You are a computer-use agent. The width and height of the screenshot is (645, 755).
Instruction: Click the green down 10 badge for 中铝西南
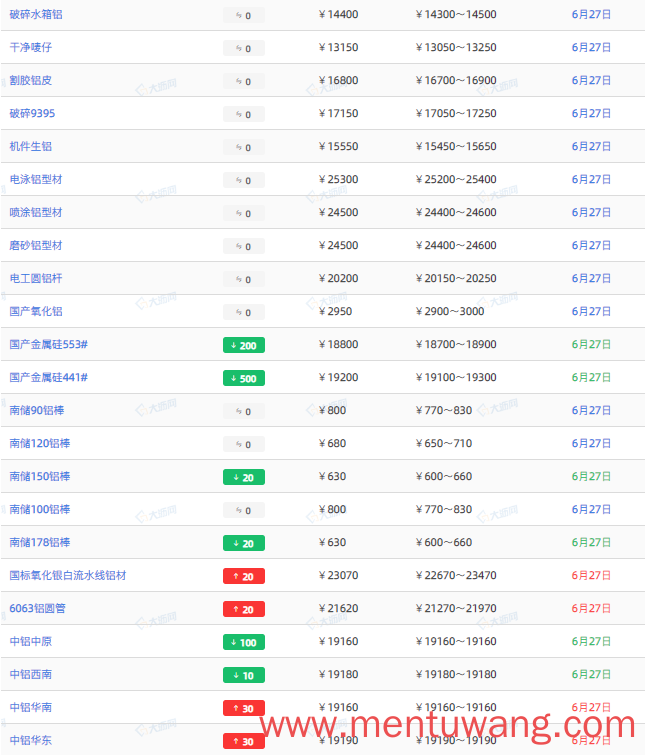pyautogui.click(x=244, y=675)
